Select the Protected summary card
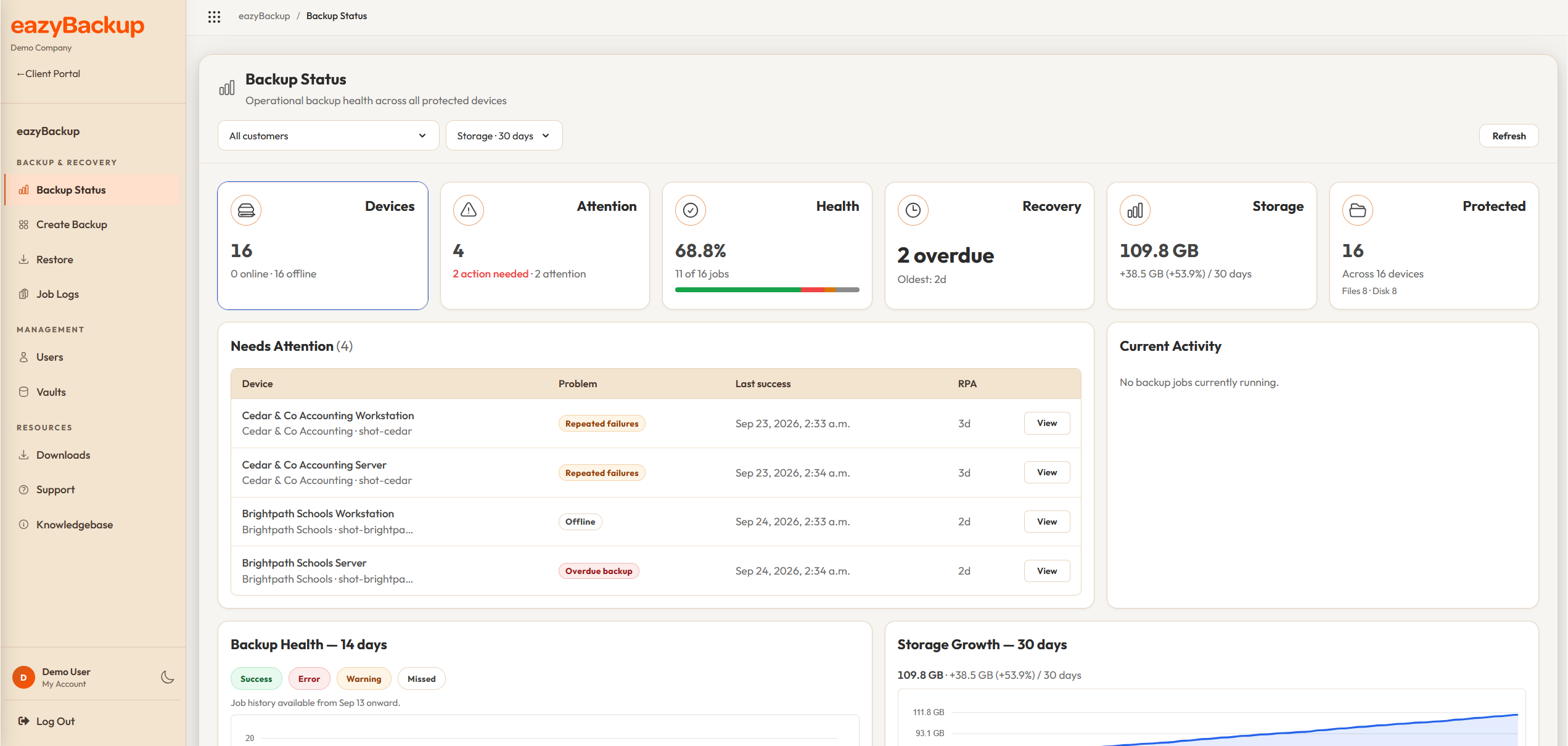This screenshot has height=746, width=1568. click(1434, 245)
